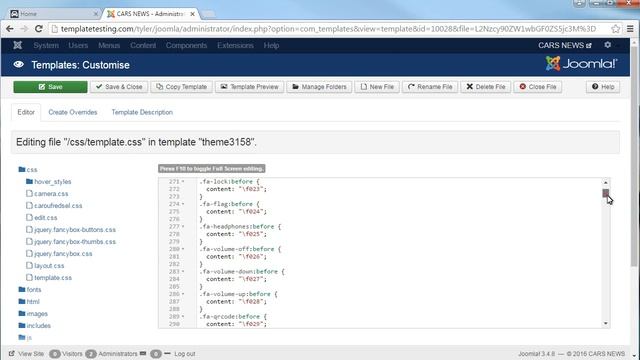Click the browser reload icon

(x=39, y=29)
